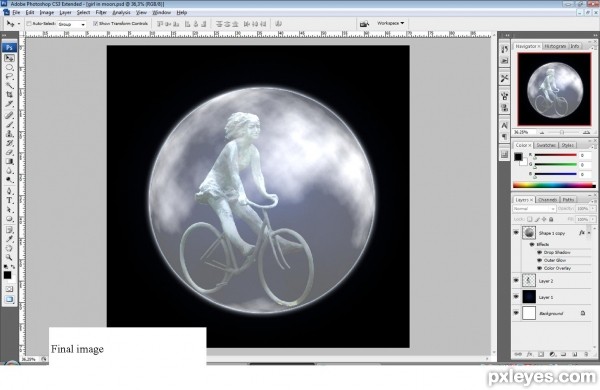The width and height of the screenshot is (600, 390).
Task: Select the Healing Brush tool
Action: pos(9,115)
